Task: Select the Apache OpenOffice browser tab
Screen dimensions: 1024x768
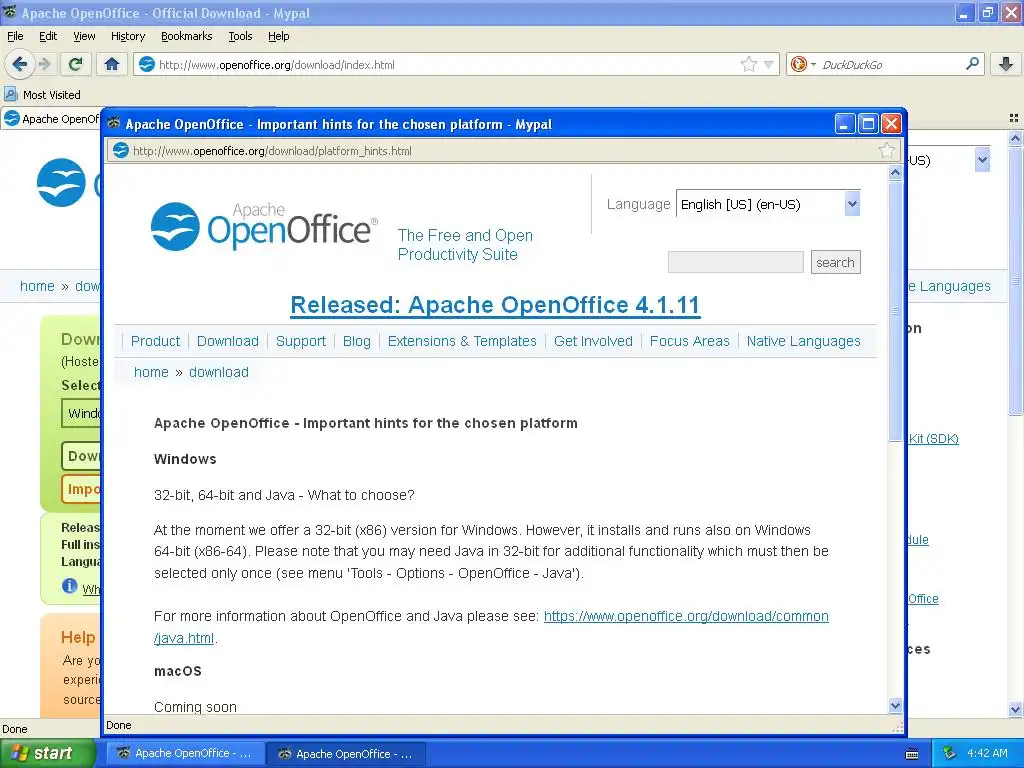Action: [52, 119]
